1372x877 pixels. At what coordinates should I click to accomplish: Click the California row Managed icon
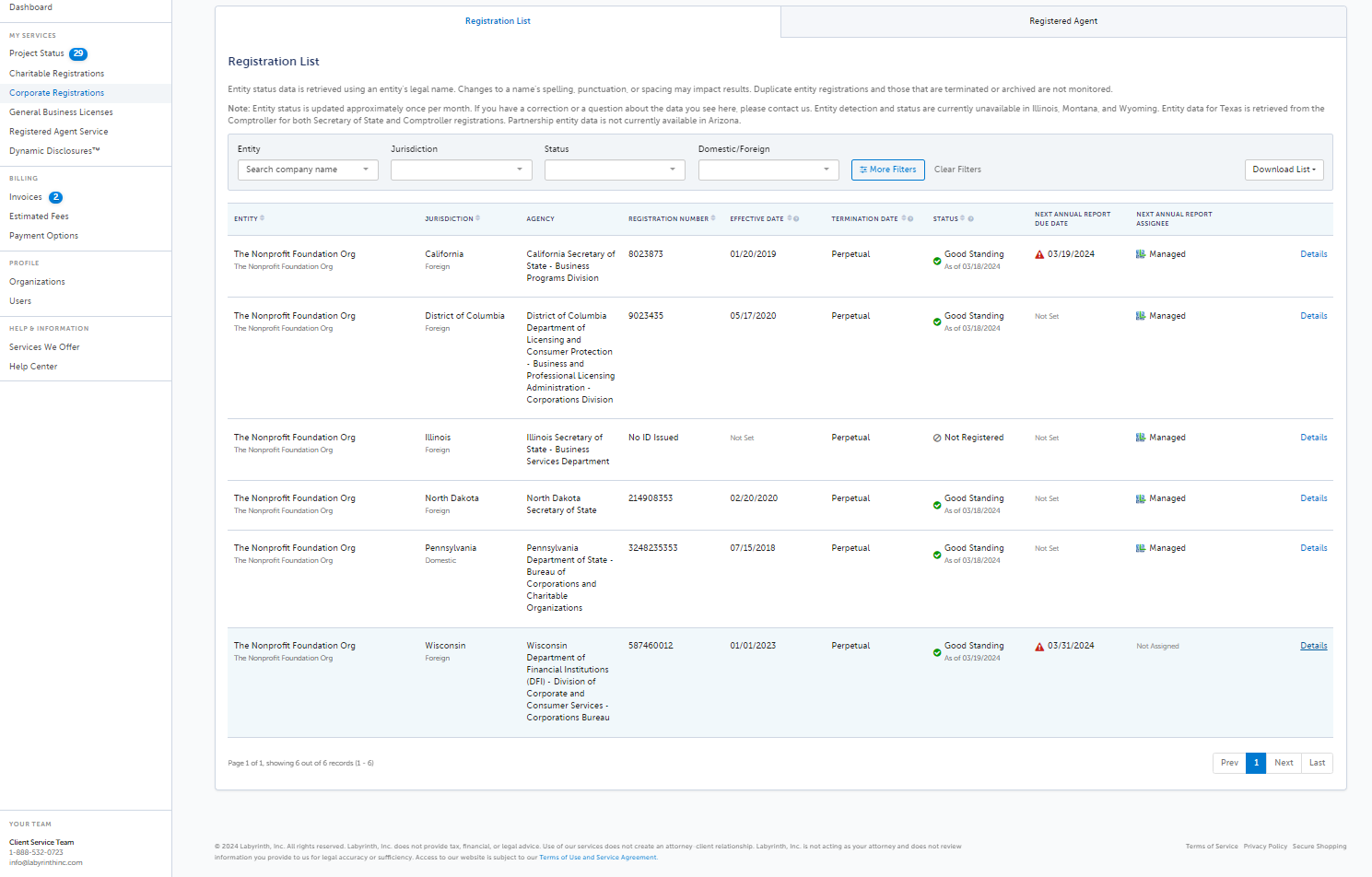[1141, 254]
